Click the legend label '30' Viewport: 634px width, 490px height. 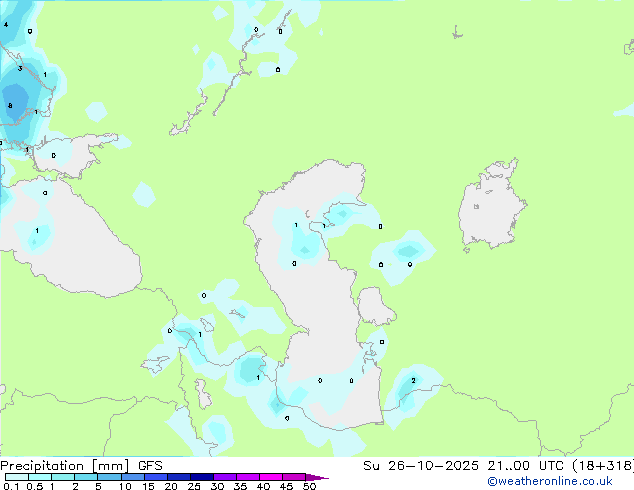217,486
